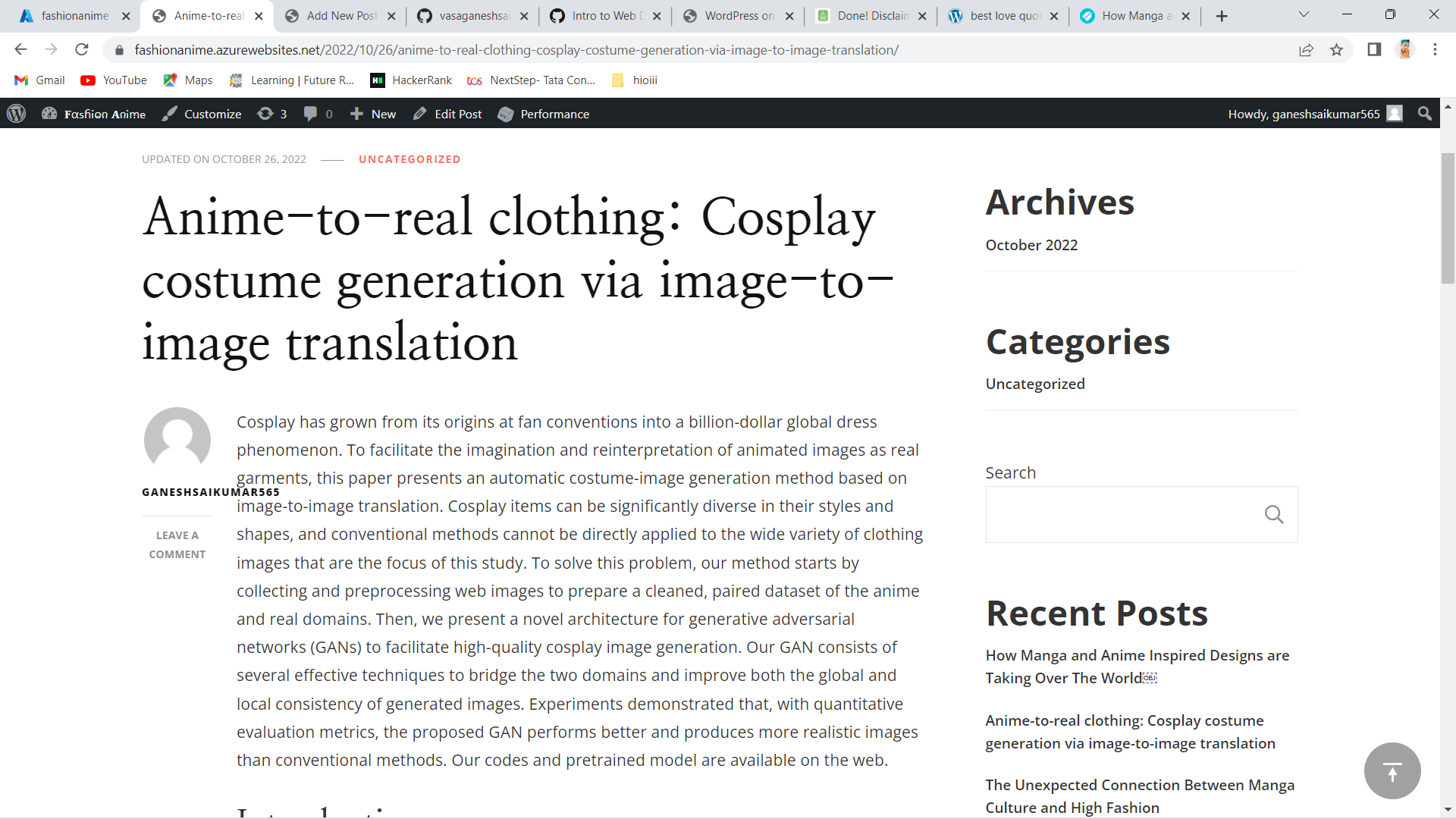Image resolution: width=1456 pixels, height=819 pixels.
Task: Click the Edit Post pencil icon
Action: pos(420,114)
